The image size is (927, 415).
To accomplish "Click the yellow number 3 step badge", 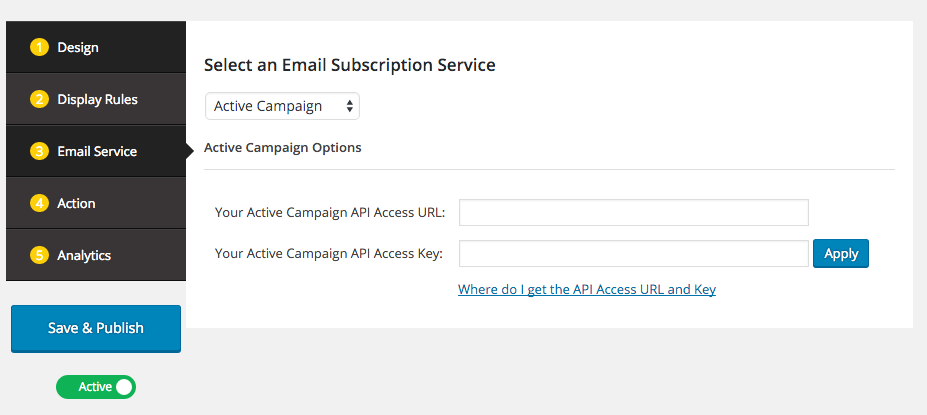I will pyautogui.click(x=39, y=151).
